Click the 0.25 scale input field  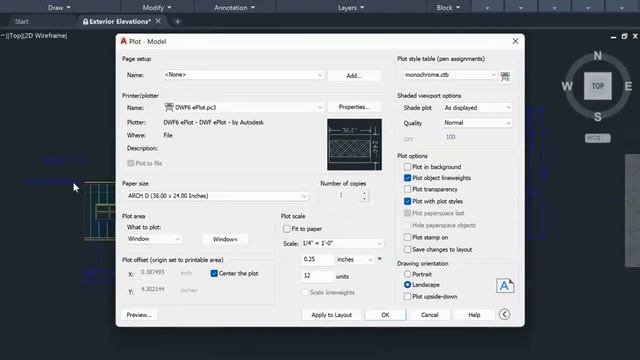coord(318,260)
